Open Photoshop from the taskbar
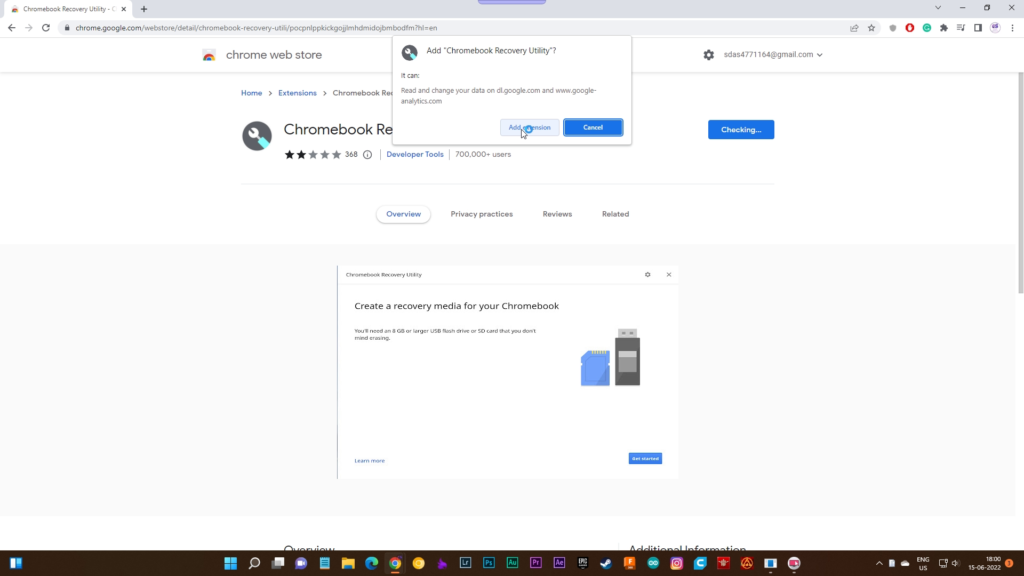This screenshot has width=1024, height=576. tap(488, 563)
